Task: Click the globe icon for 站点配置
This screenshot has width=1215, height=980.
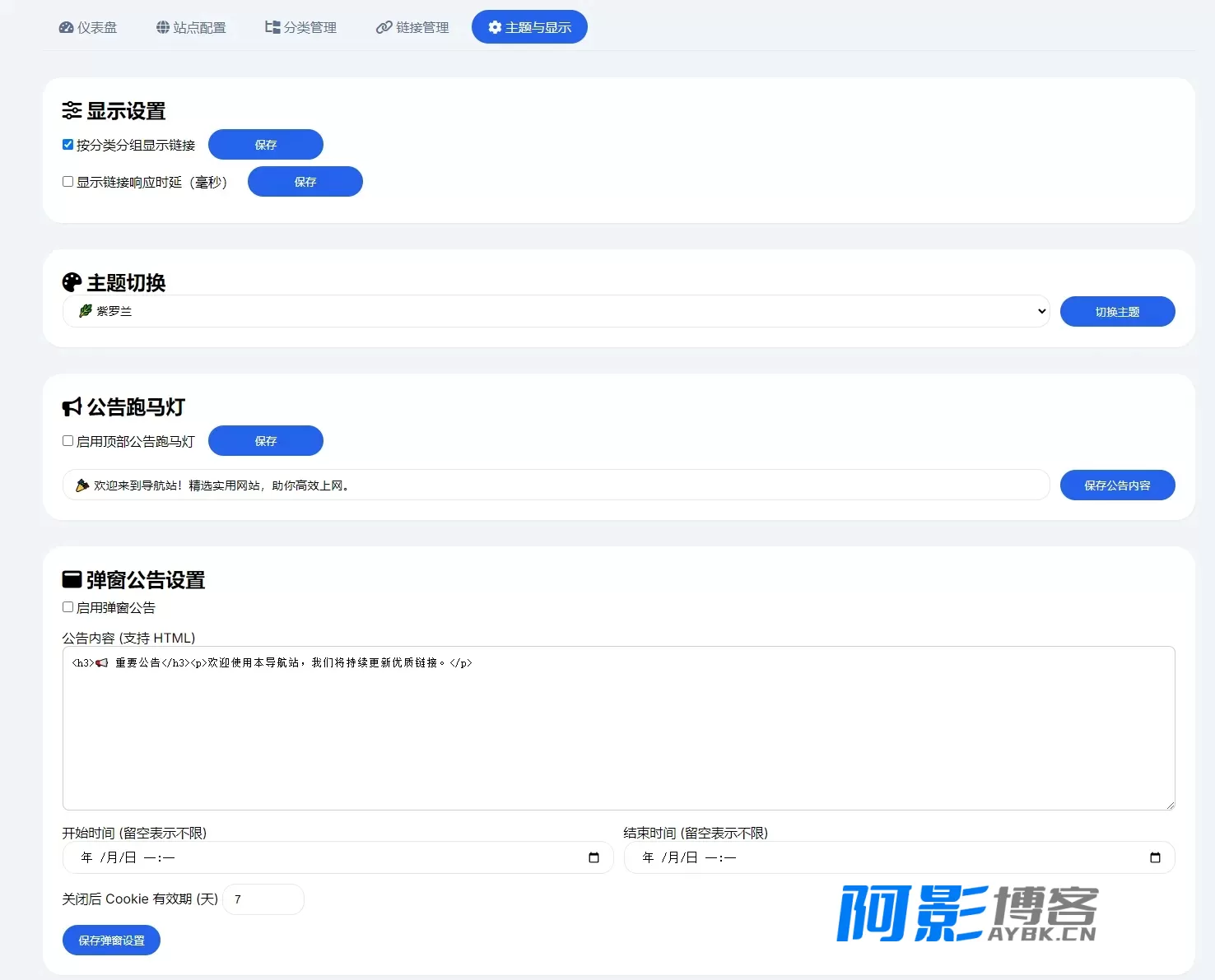Action: pyautogui.click(x=163, y=27)
